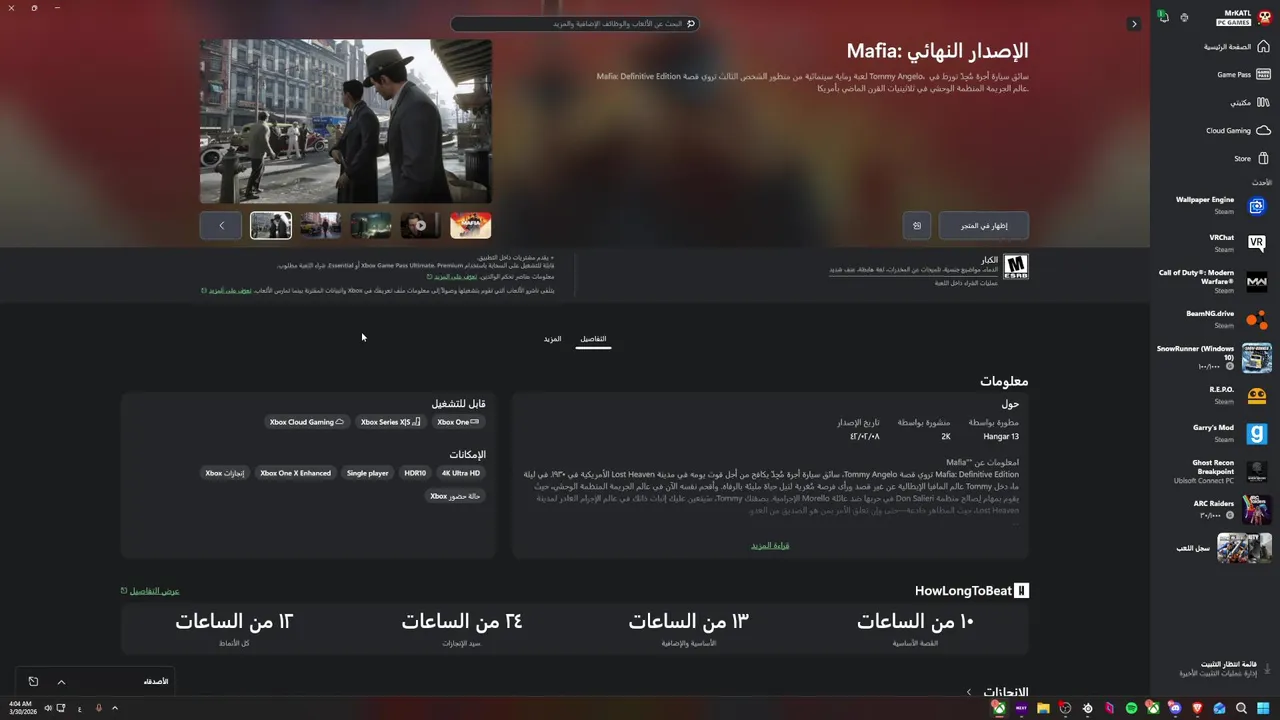Select the first gallery thumbnail with men in hats

[271, 226]
